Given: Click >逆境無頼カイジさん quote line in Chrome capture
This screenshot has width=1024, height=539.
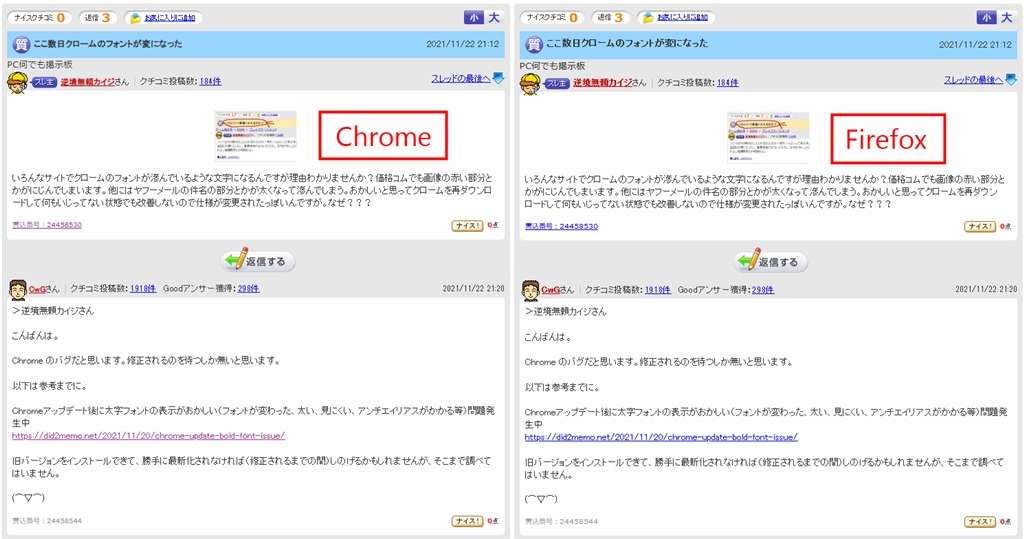Looking at the screenshot, I should [x=53, y=311].
